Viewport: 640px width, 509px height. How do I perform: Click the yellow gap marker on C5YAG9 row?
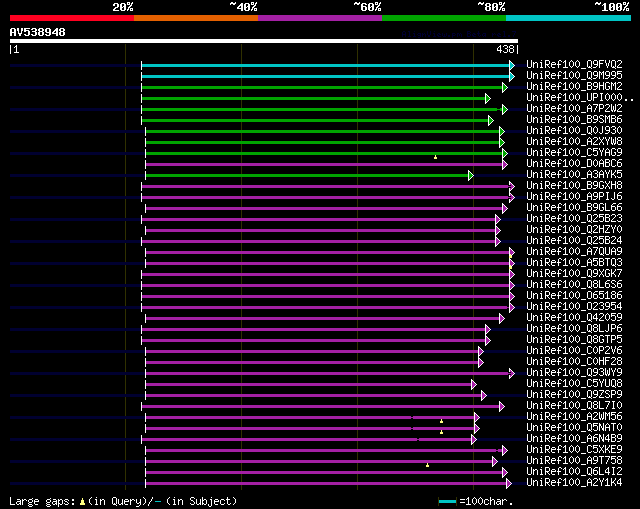point(436,157)
